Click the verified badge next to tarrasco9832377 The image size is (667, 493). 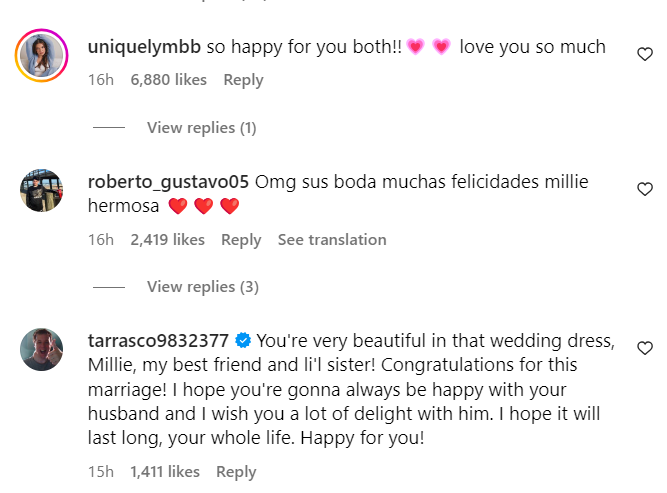(241, 340)
